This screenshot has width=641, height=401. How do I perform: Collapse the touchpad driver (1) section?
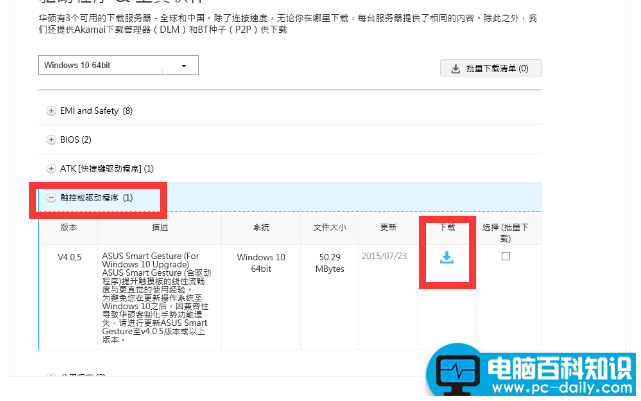point(290,197)
